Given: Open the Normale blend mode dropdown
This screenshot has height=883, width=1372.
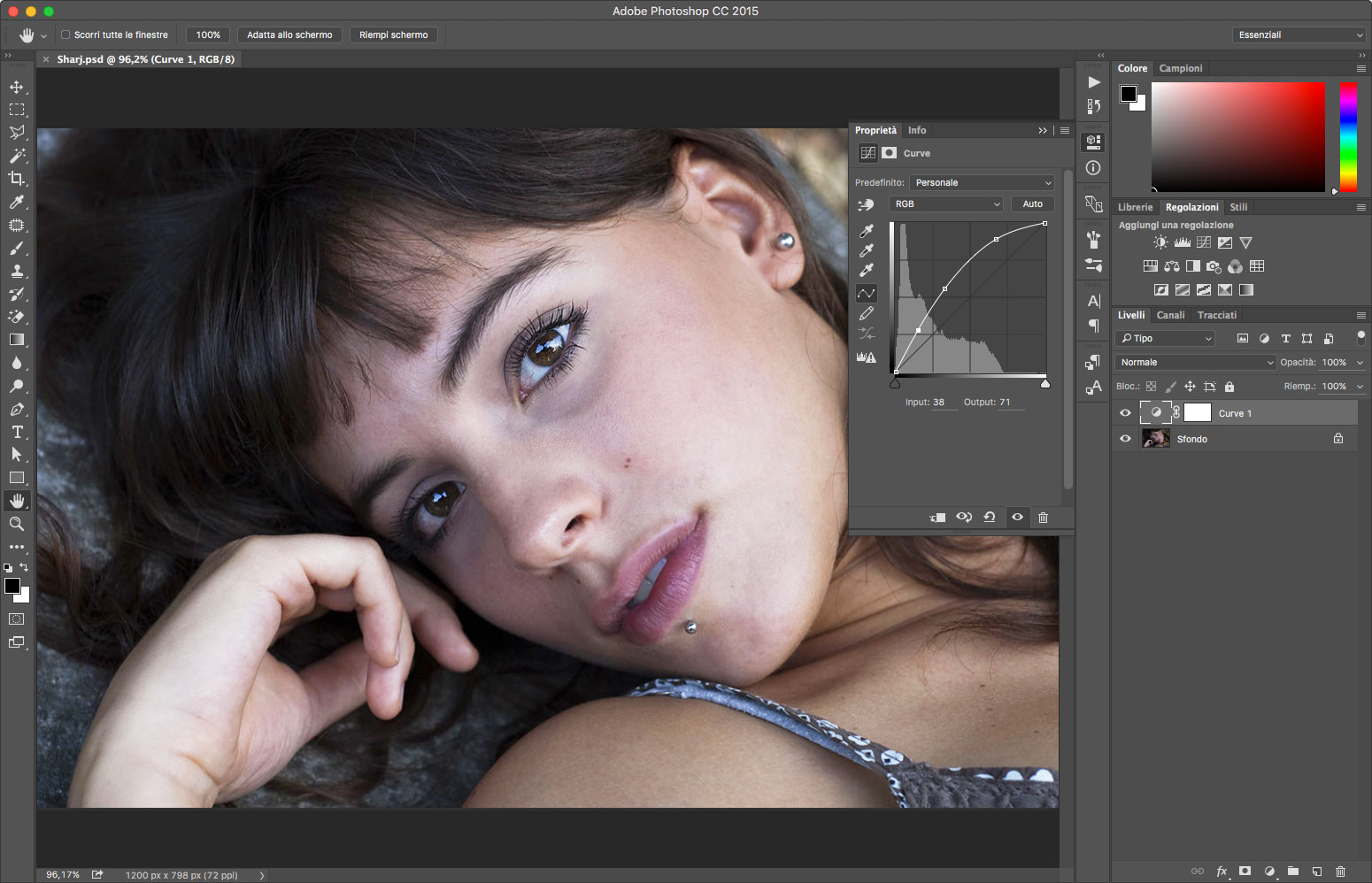Looking at the screenshot, I should [1195, 363].
